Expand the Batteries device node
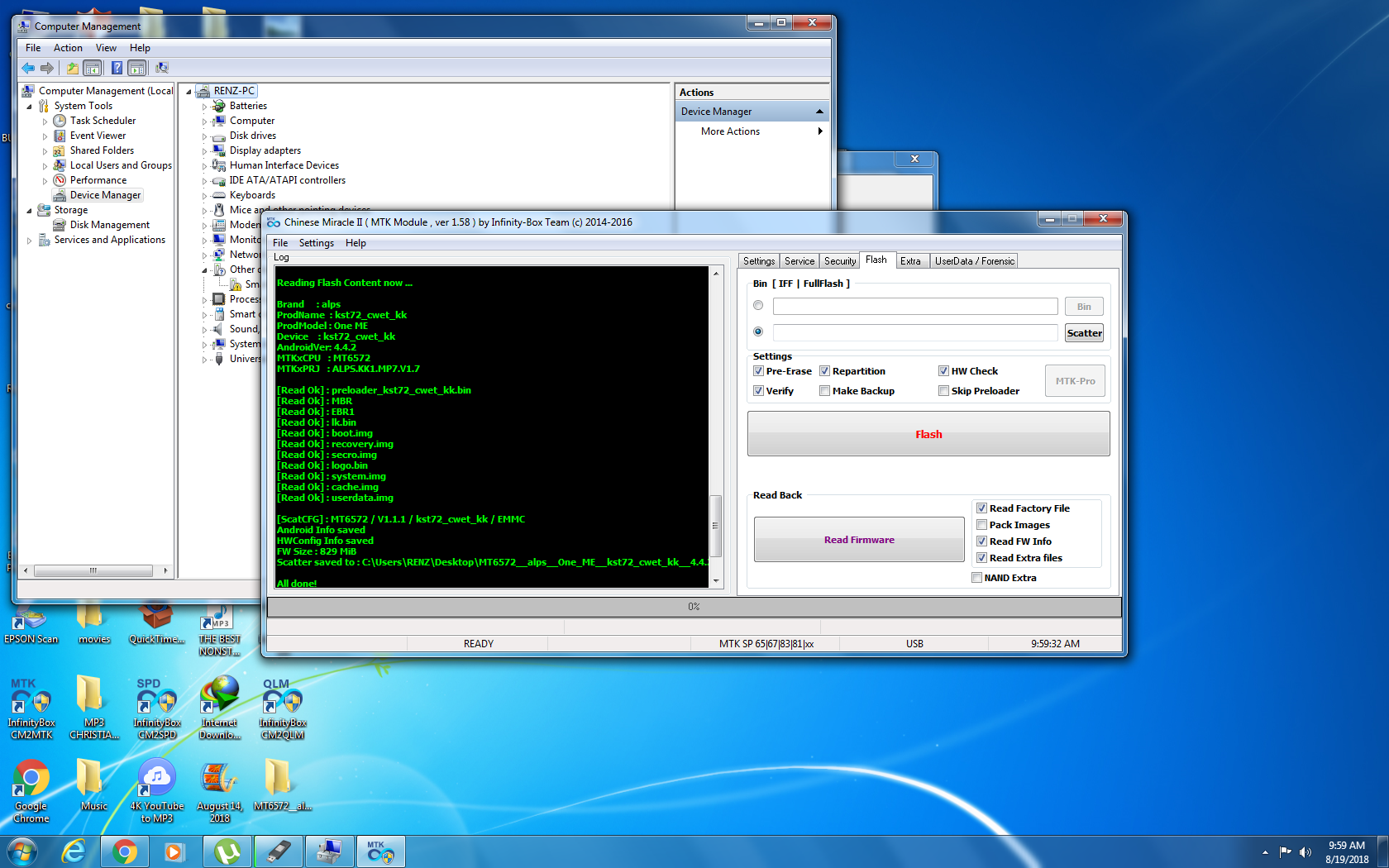This screenshot has height=868, width=1389. click(x=204, y=107)
